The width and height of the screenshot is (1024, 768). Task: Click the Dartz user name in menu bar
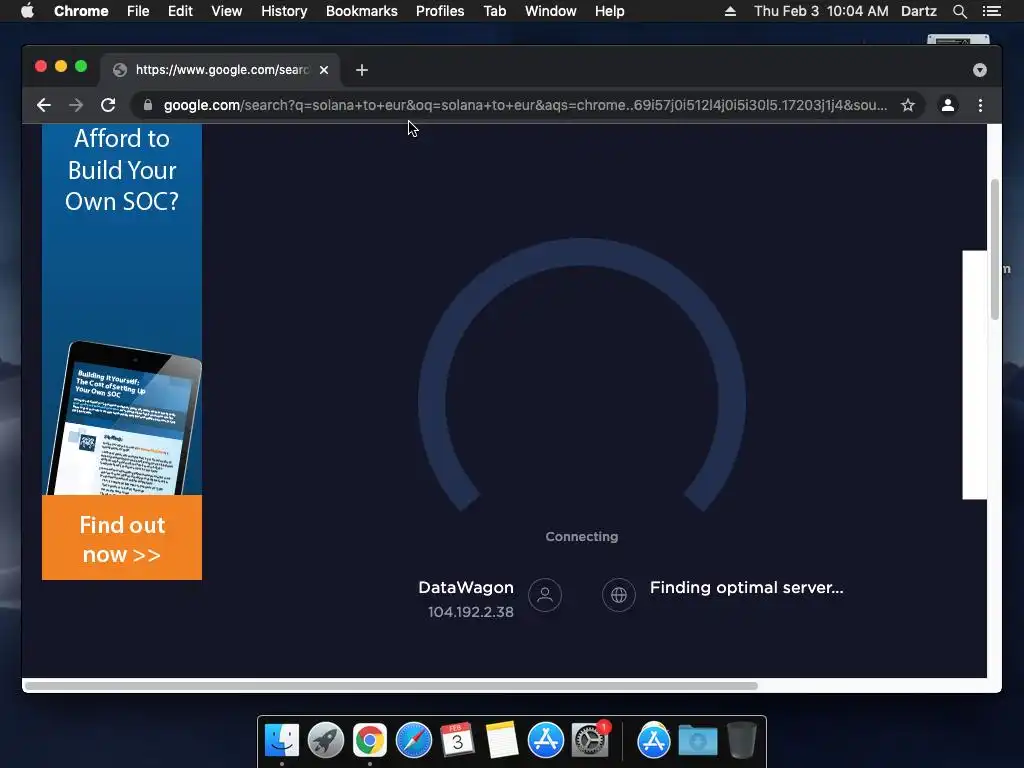(x=919, y=11)
